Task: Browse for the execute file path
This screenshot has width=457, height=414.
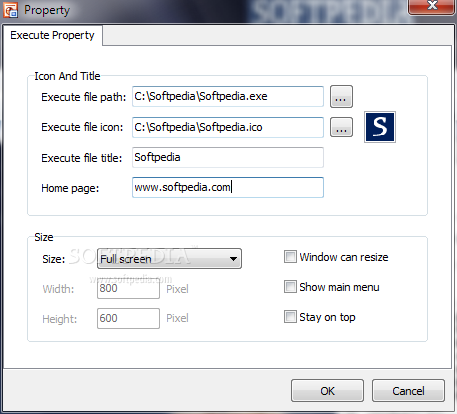Action: (x=341, y=97)
